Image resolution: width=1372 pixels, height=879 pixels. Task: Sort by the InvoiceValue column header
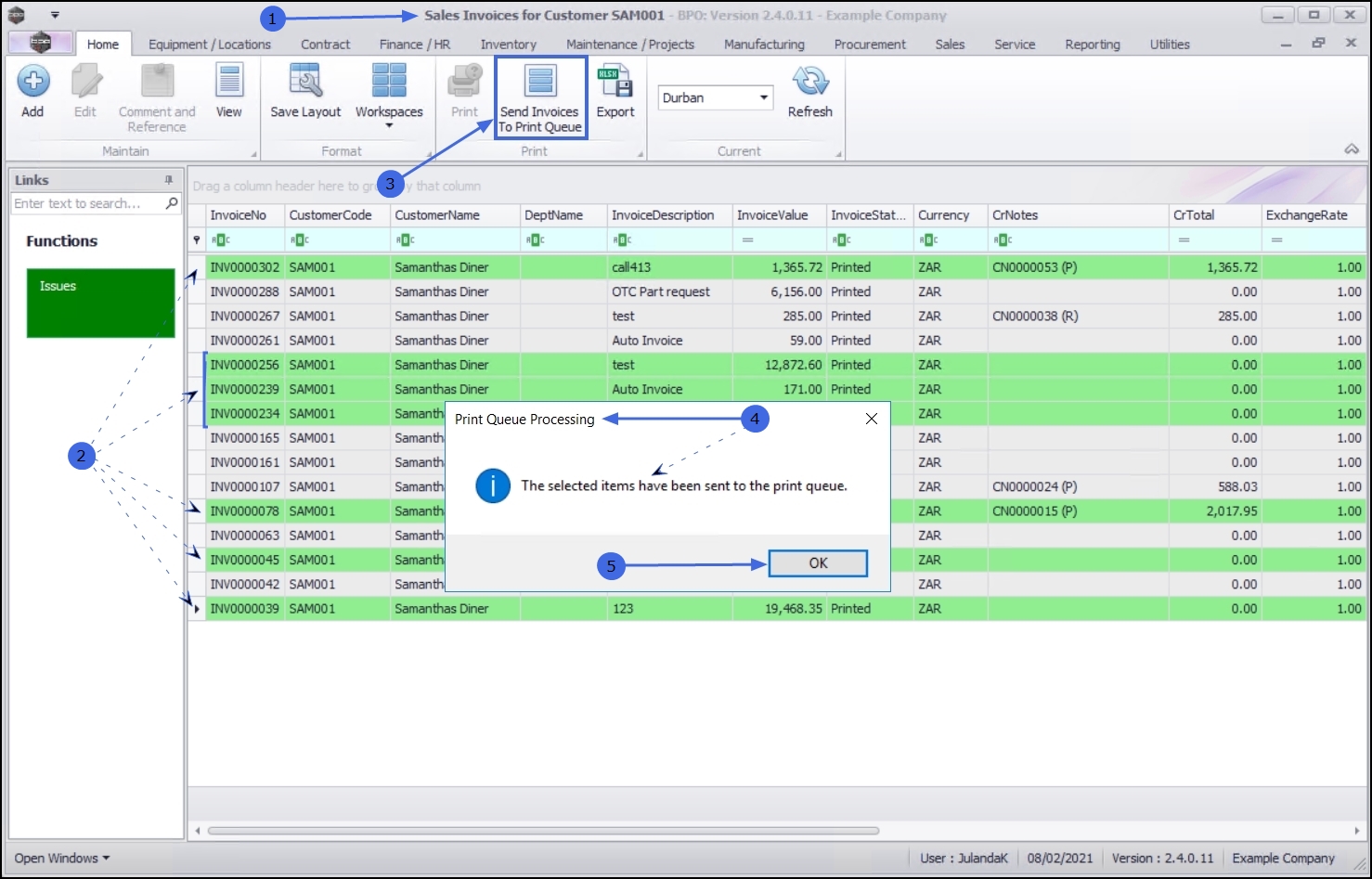click(772, 215)
